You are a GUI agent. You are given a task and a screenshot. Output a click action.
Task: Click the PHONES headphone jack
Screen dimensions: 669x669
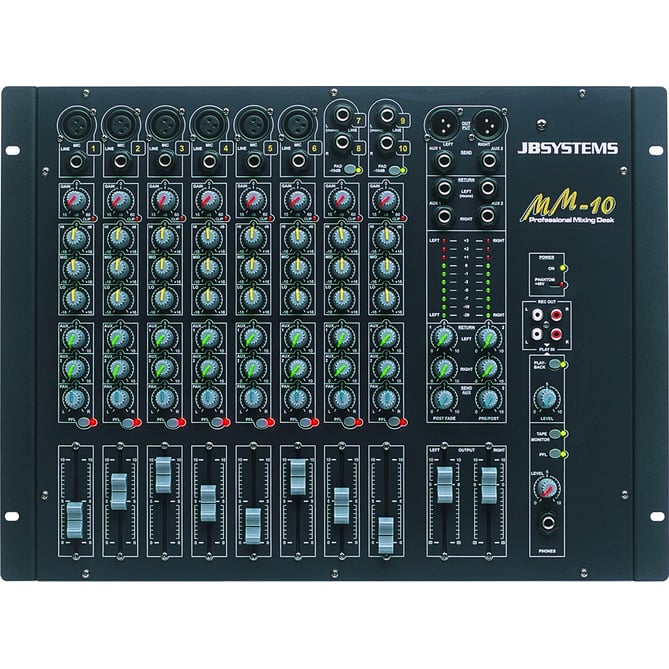coord(547,526)
